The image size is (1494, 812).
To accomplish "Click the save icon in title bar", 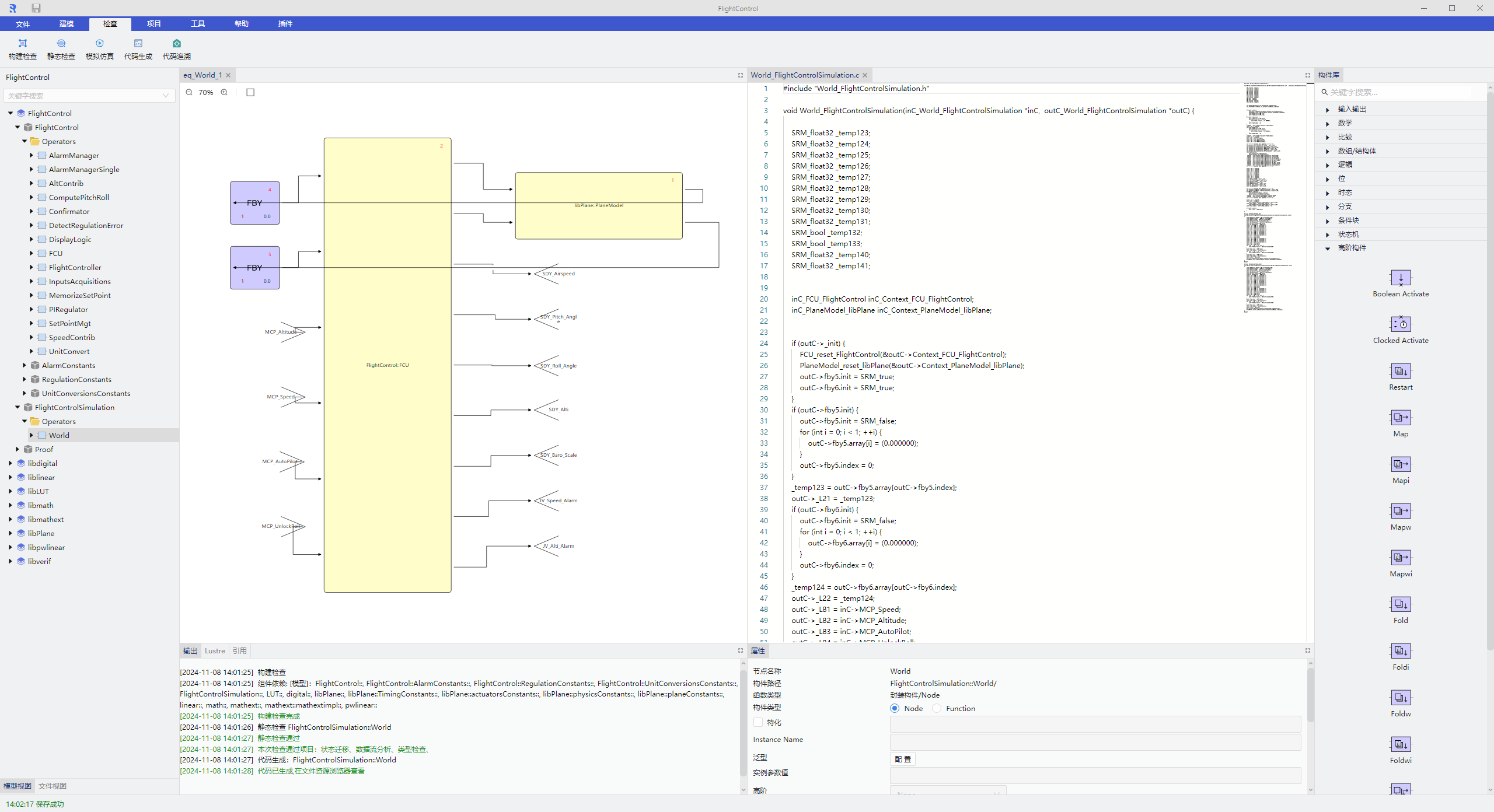I will 36,8.
